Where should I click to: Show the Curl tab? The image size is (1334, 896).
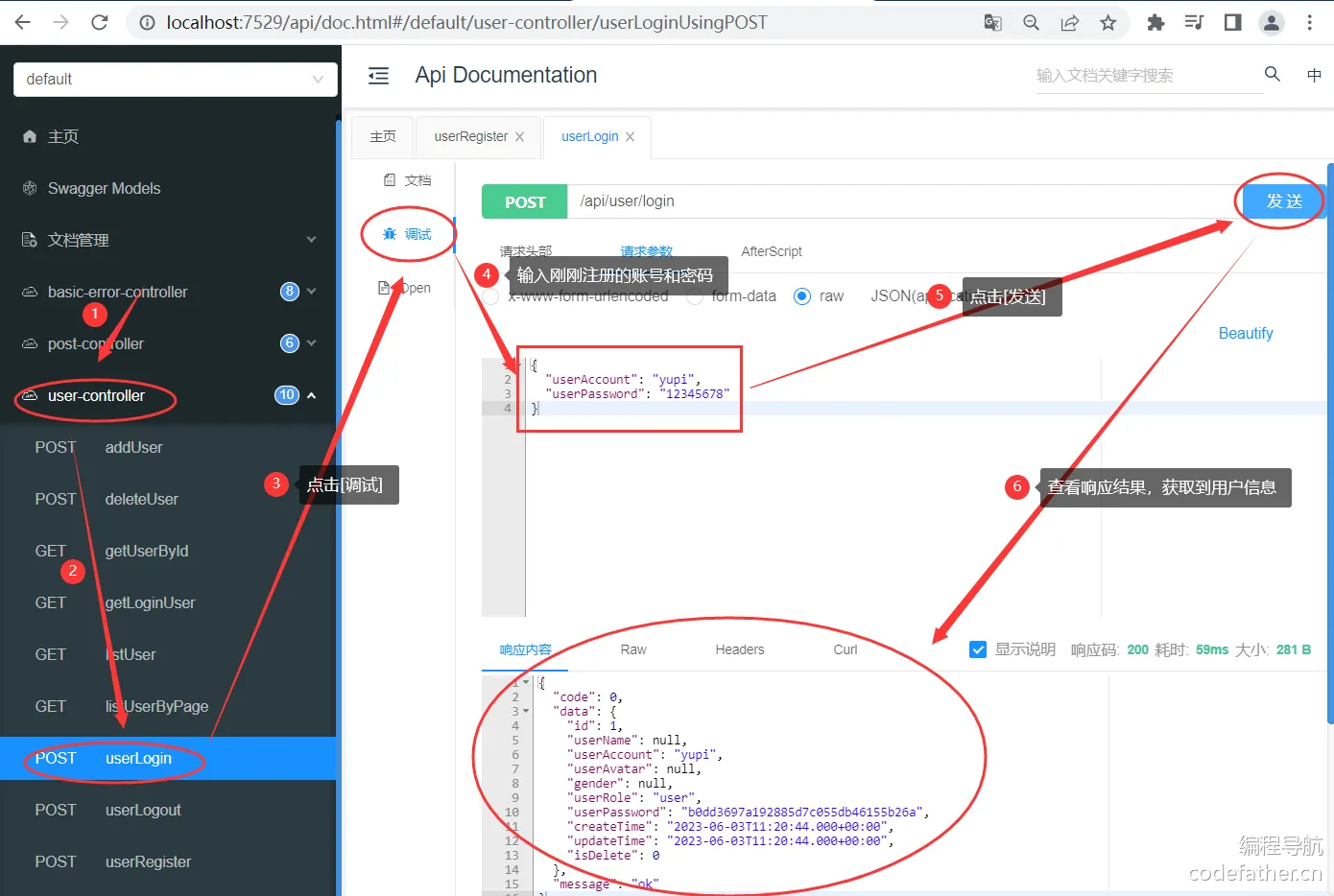click(x=846, y=649)
